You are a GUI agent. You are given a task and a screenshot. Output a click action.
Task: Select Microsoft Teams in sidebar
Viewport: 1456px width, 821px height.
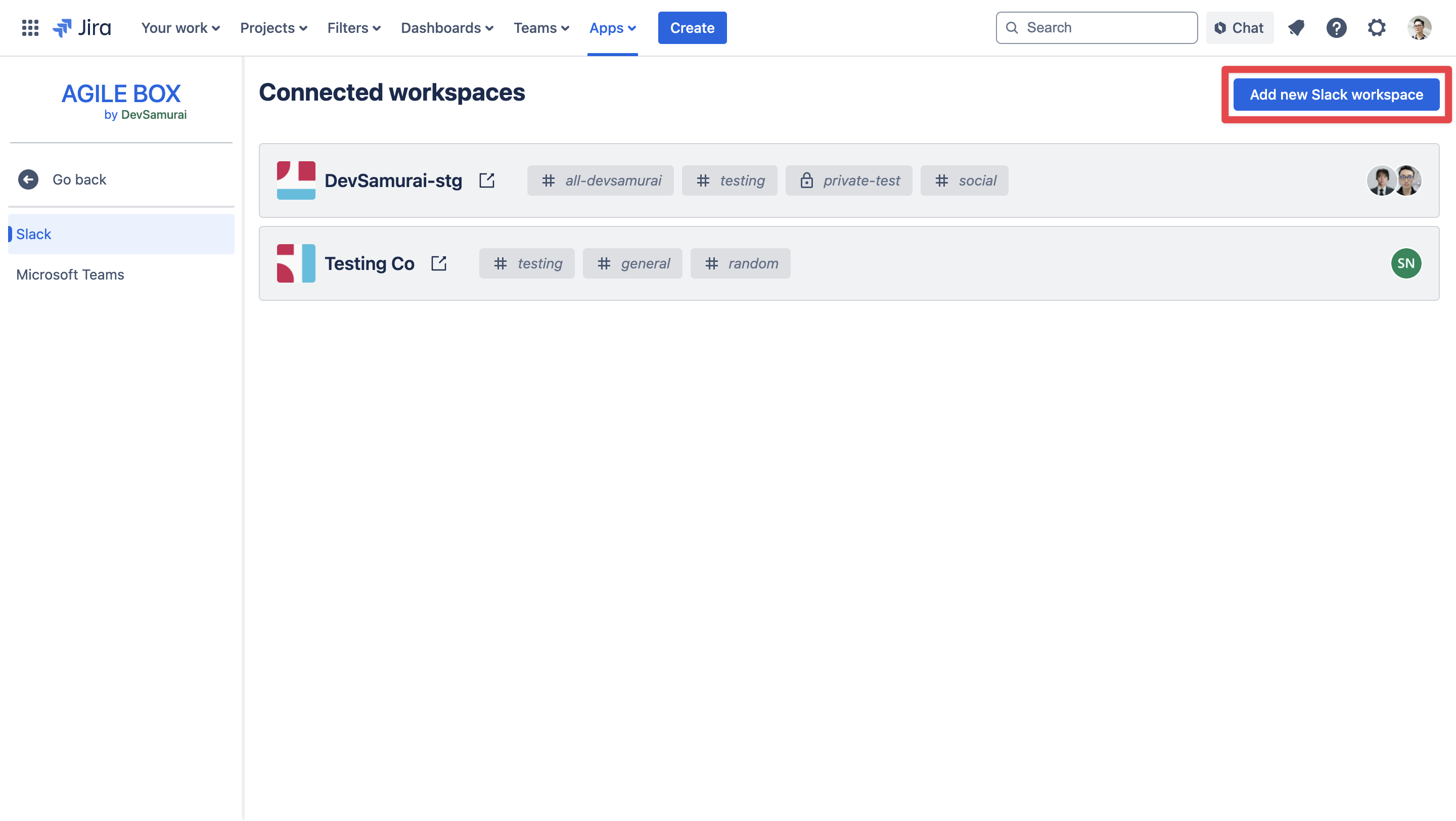[x=70, y=275]
